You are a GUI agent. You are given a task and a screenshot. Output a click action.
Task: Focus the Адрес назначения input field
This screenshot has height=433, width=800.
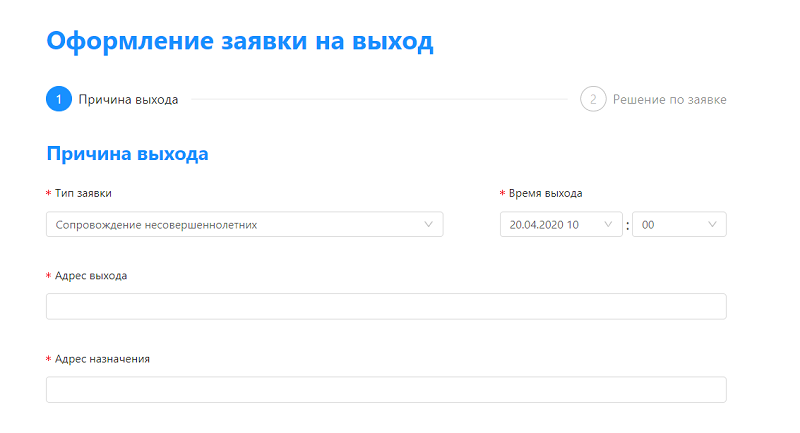(x=386, y=390)
